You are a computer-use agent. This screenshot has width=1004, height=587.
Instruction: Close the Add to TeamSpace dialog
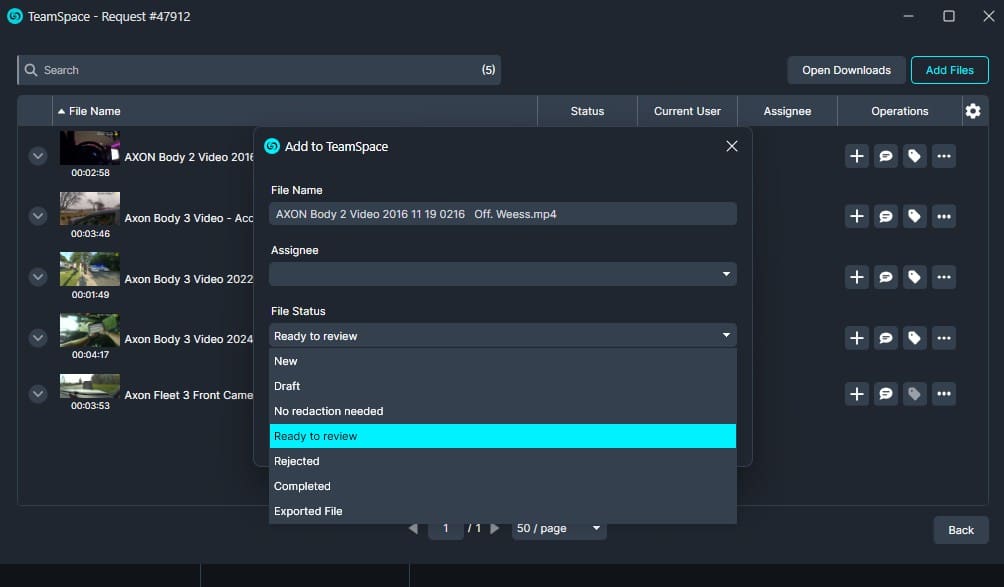(732, 146)
